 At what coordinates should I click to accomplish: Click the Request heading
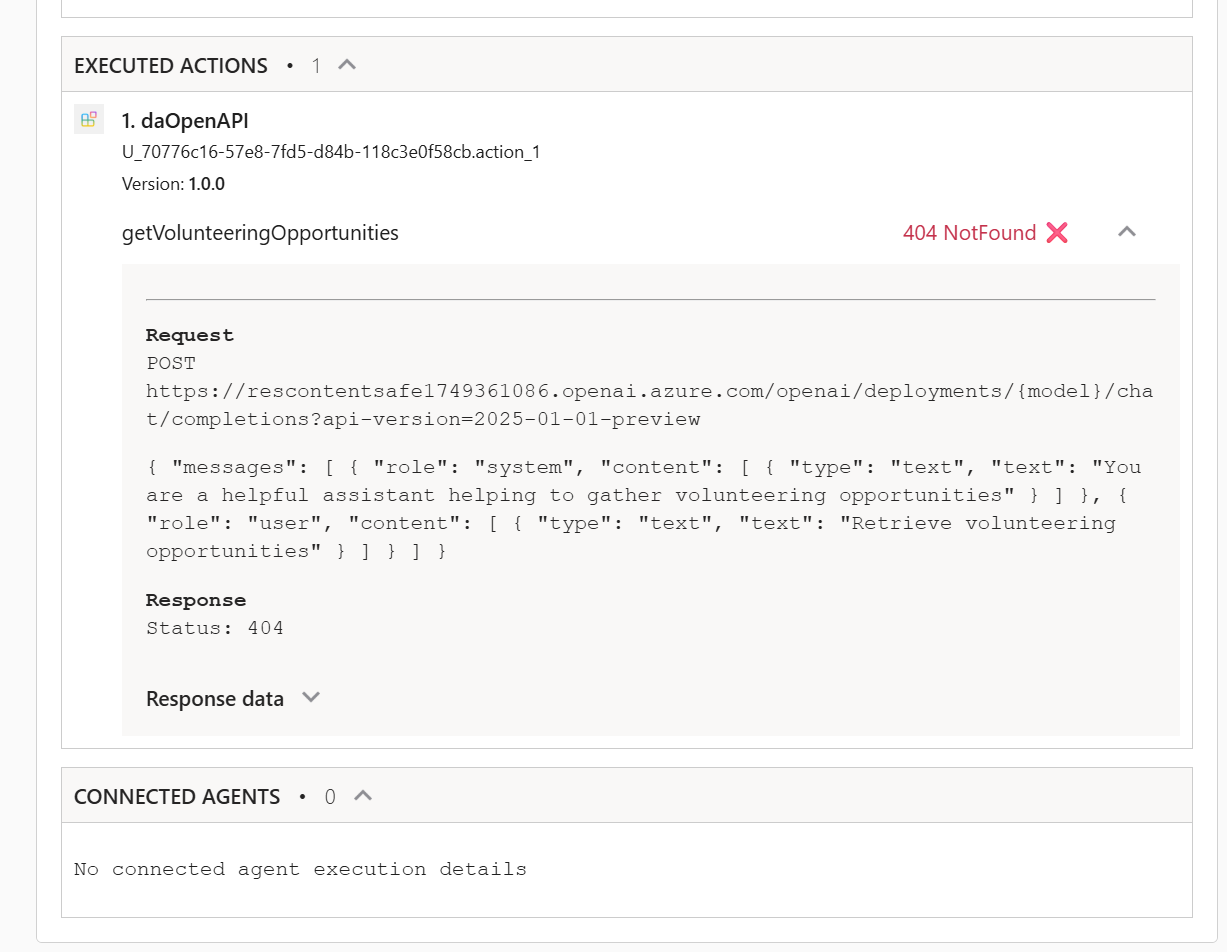click(189, 335)
